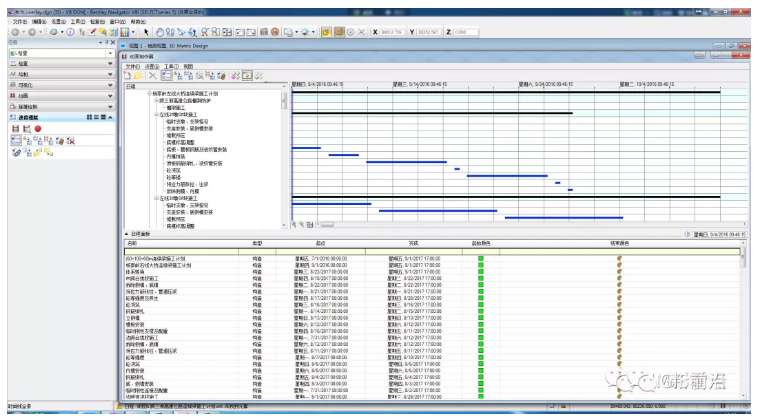Viewport: 763px width, 419px height.
Task: Click the grey diamonds icon ending producer toolbar
Action: pos(259,75)
